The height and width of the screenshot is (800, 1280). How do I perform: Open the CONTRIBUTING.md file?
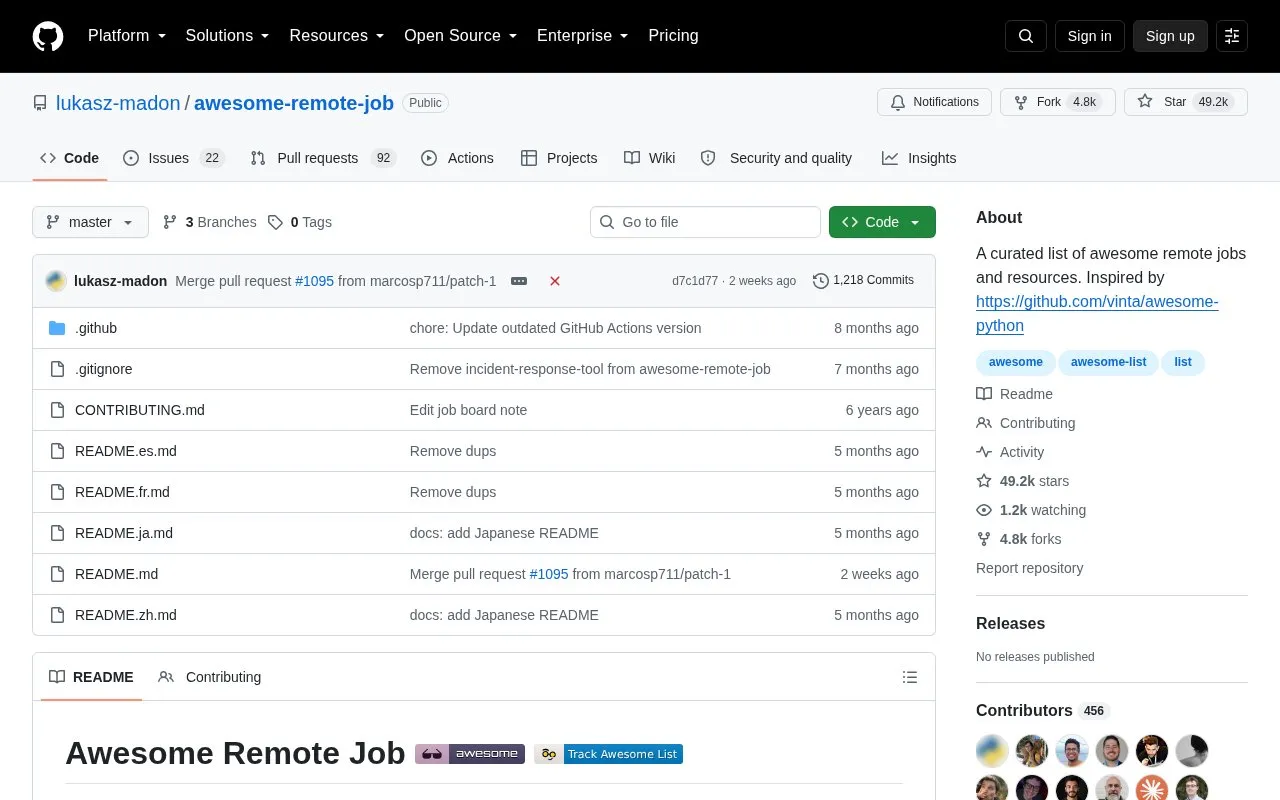pos(140,410)
